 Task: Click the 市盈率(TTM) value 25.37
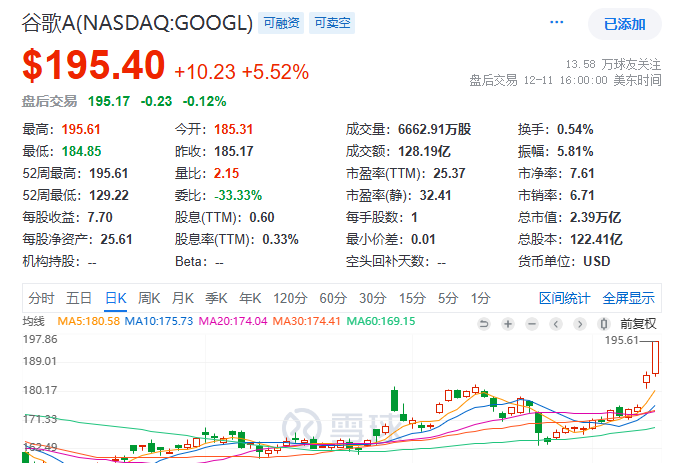449,173
